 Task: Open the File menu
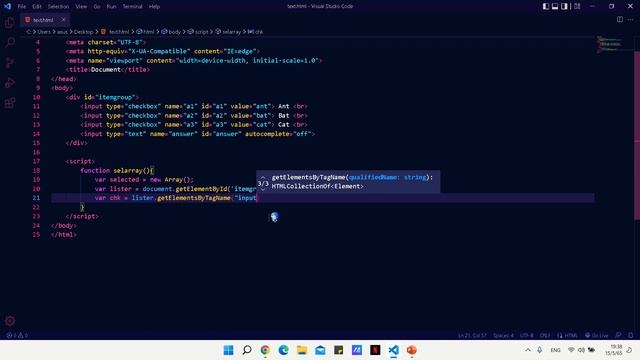pyautogui.click(x=22, y=7)
